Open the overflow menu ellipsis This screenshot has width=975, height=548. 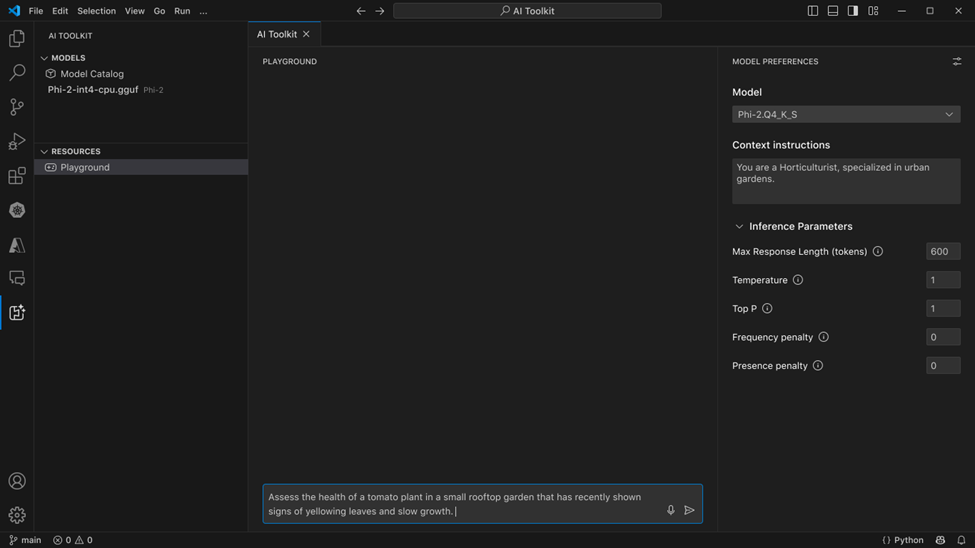click(x=203, y=11)
